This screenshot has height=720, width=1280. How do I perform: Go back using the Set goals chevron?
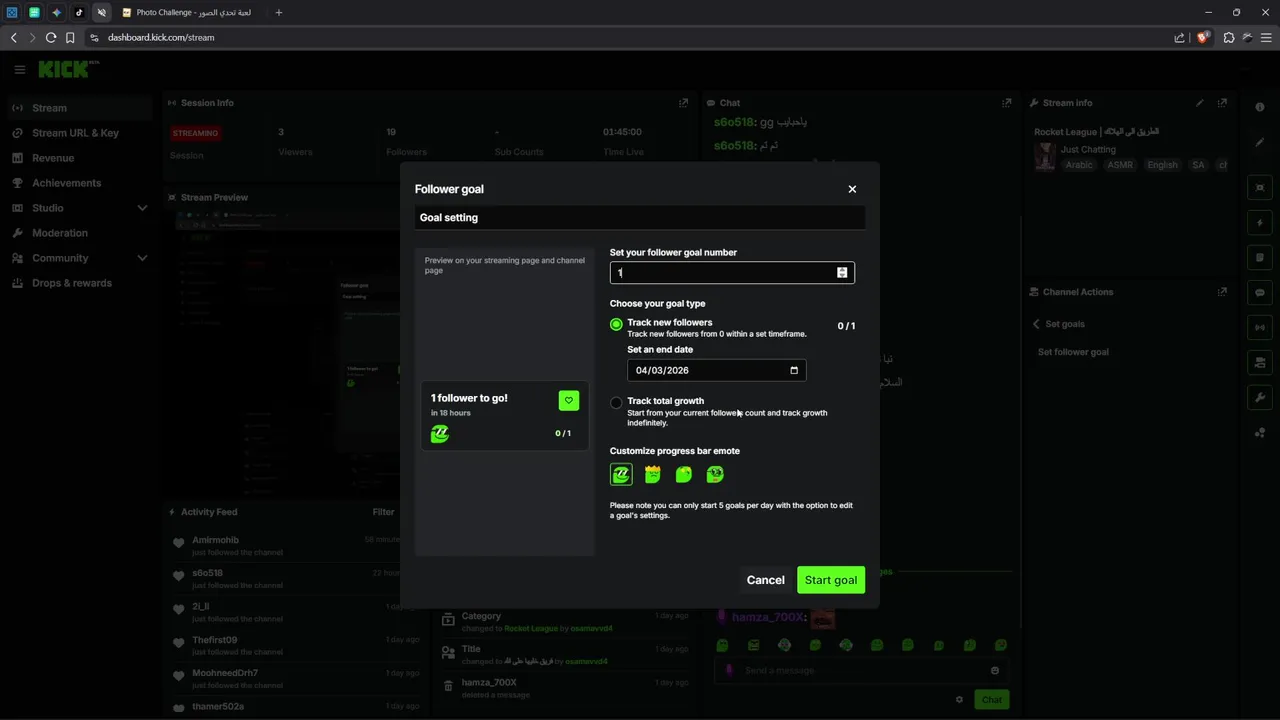pyautogui.click(x=1036, y=324)
